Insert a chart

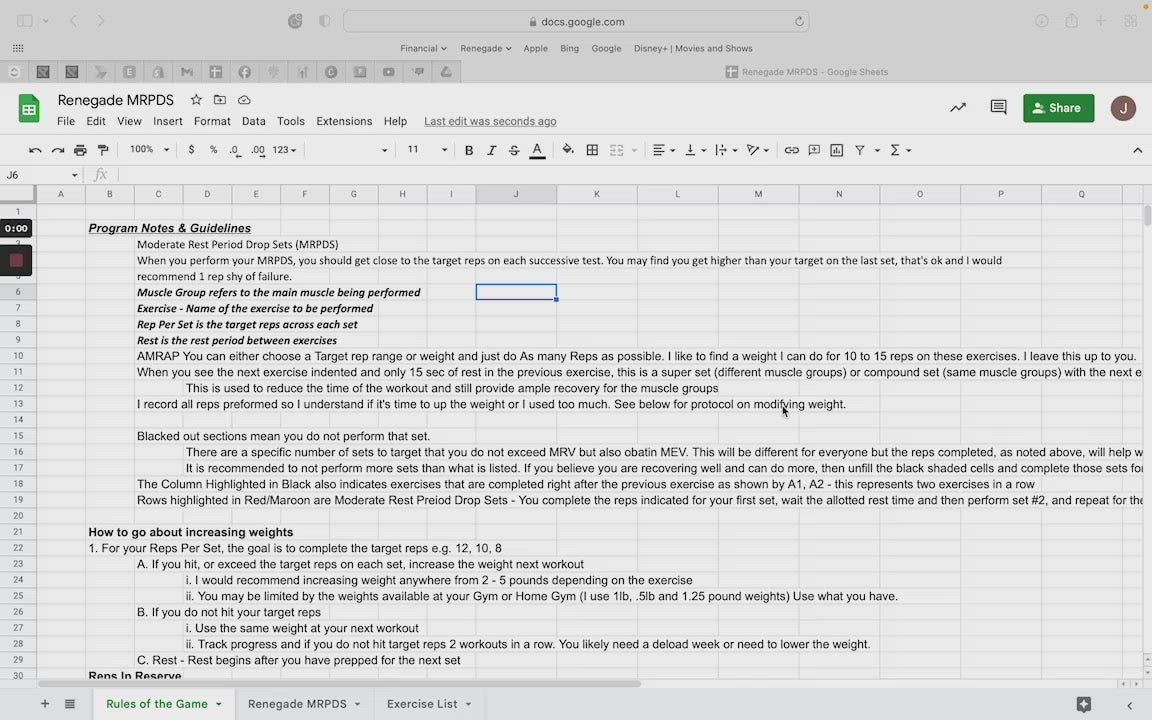point(837,150)
